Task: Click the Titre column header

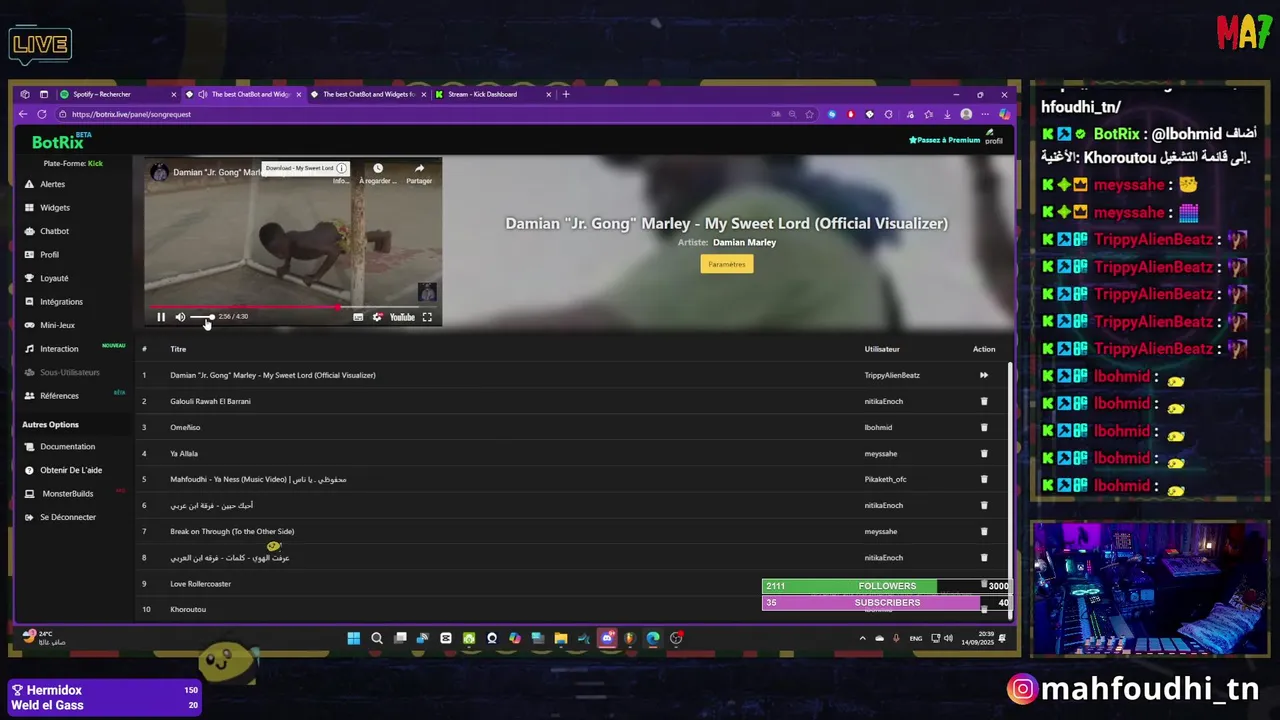Action: tap(178, 349)
